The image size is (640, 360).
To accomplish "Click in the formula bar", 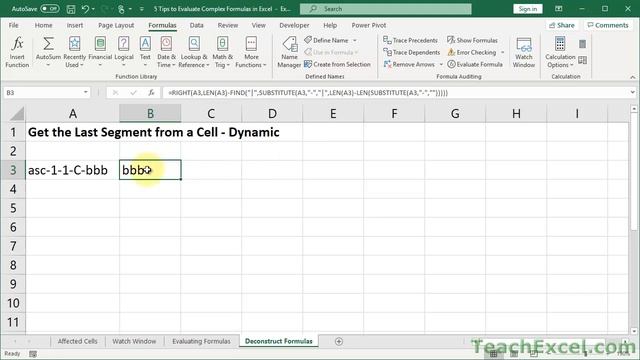I will [395, 93].
